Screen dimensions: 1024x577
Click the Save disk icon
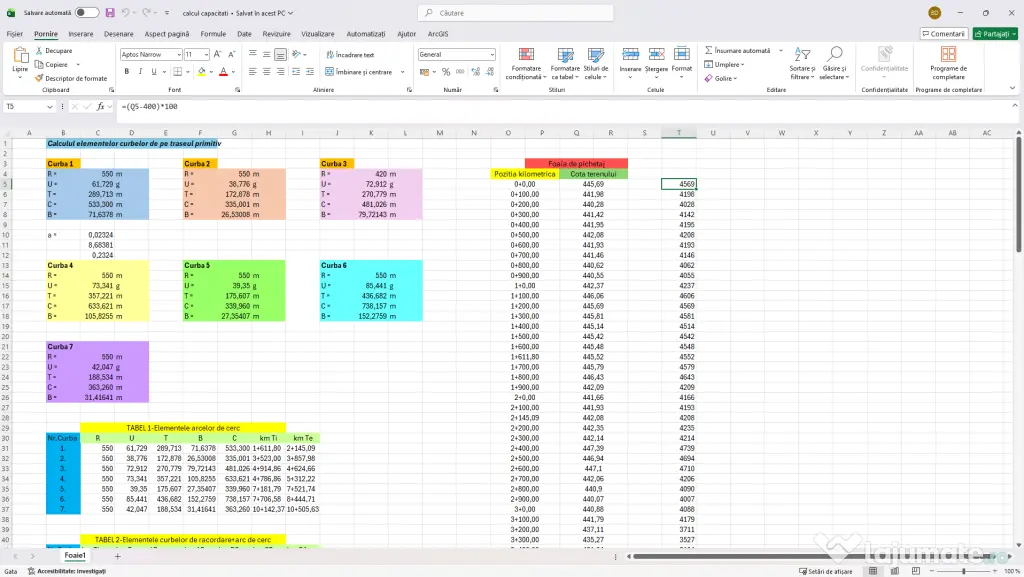tap(110, 12)
